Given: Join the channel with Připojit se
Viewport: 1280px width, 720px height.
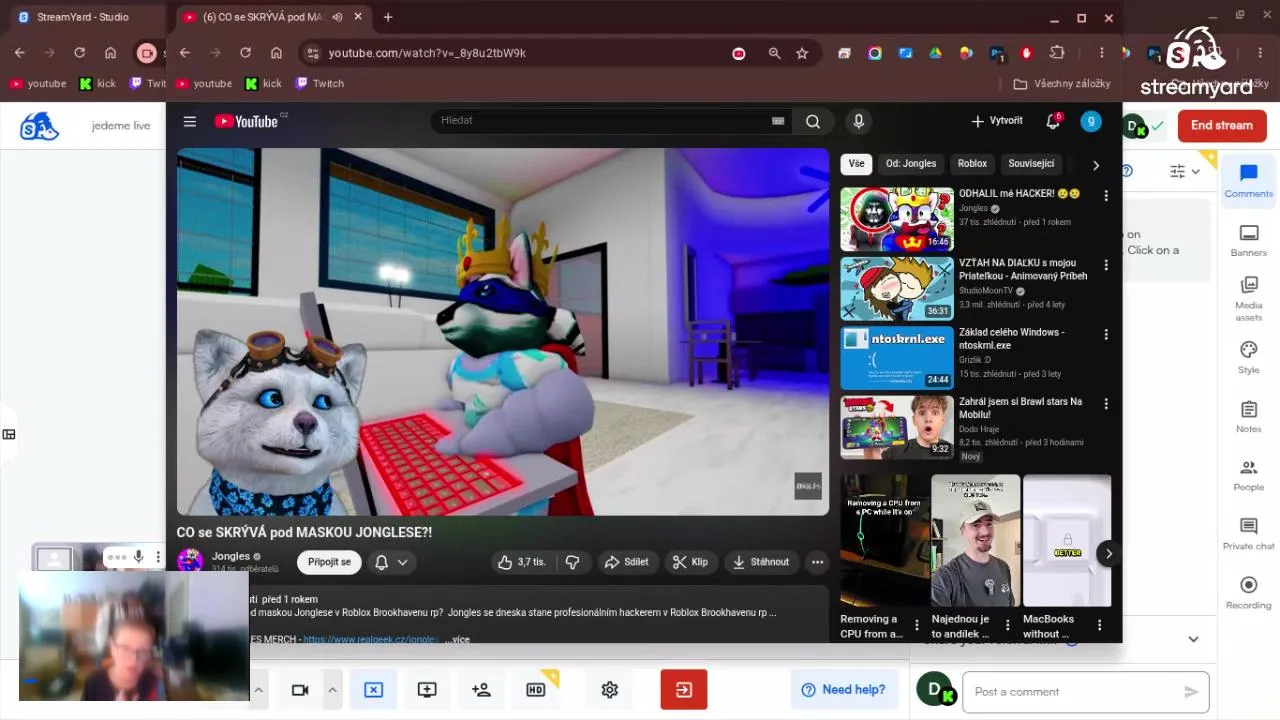Looking at the screenshot, I should [329, 562].
